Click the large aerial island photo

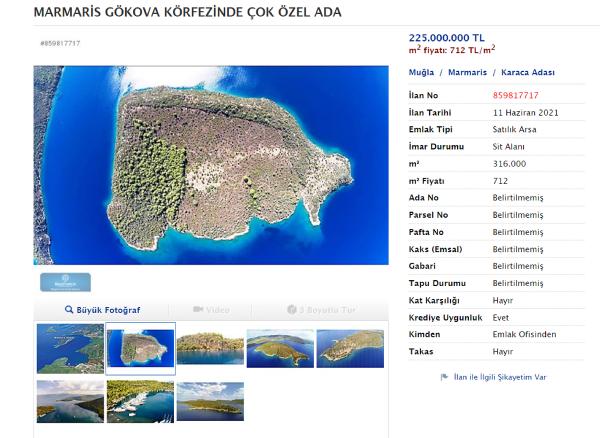coord(211,165)
